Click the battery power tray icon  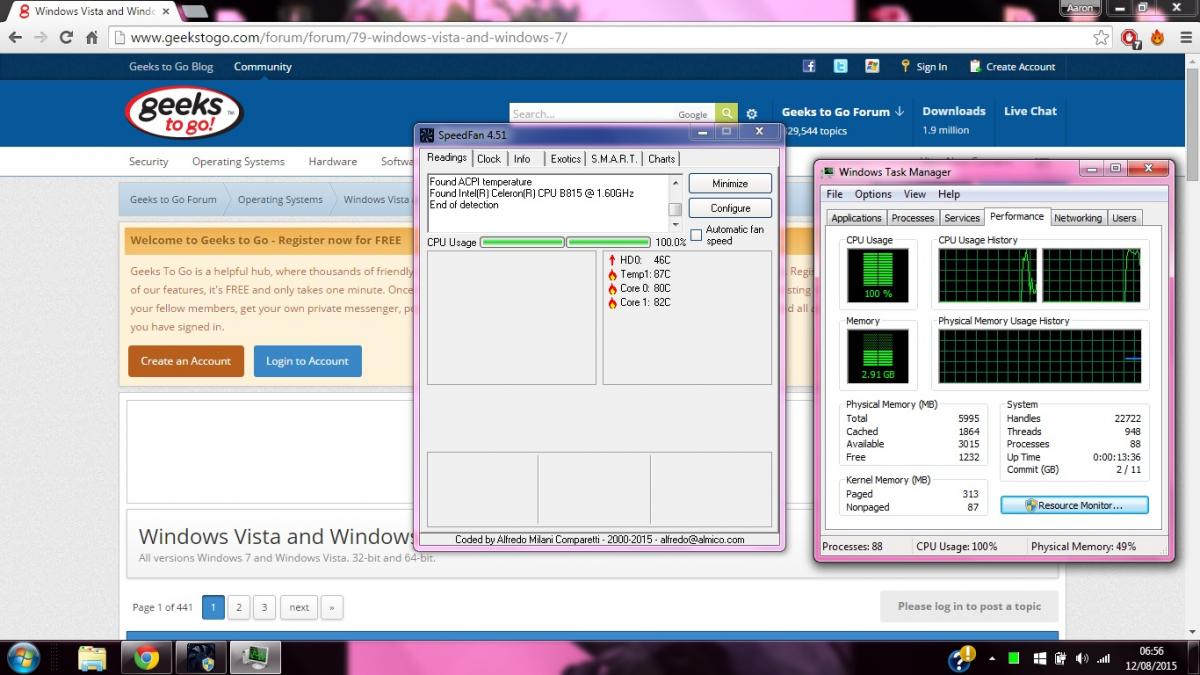(x=1061, y=658)
